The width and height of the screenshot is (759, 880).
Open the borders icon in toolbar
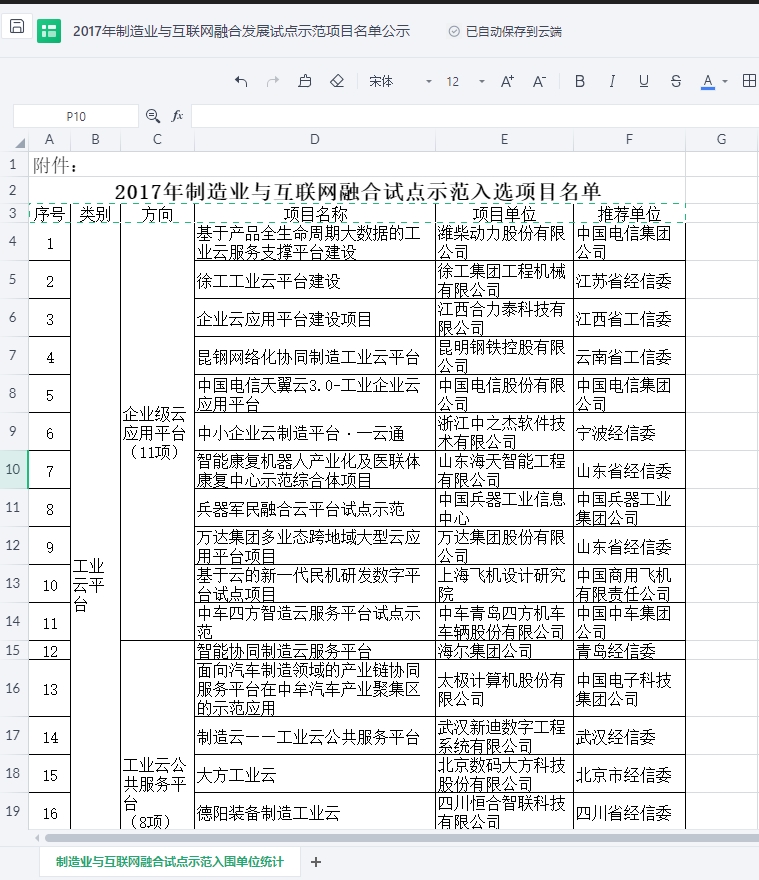point(749,81)
